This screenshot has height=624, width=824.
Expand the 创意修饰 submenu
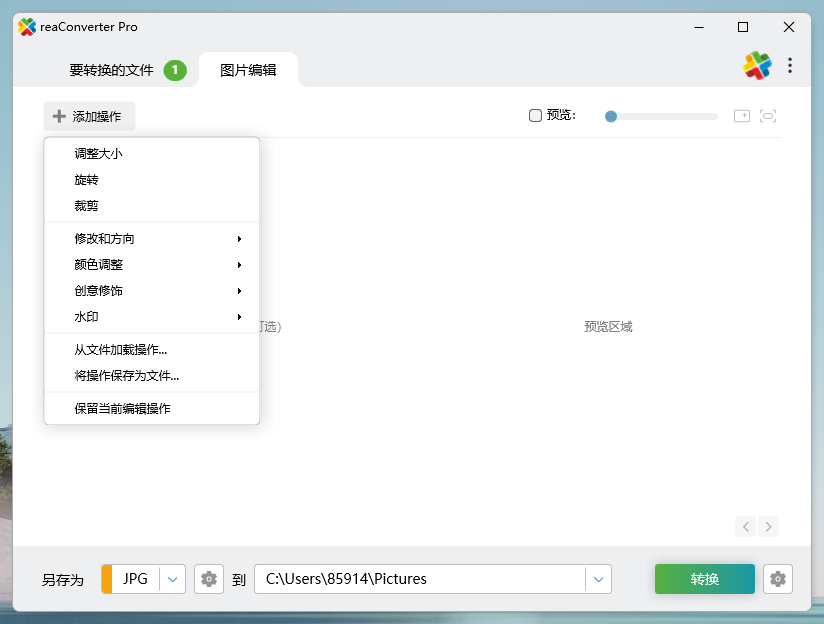(151, 291)
